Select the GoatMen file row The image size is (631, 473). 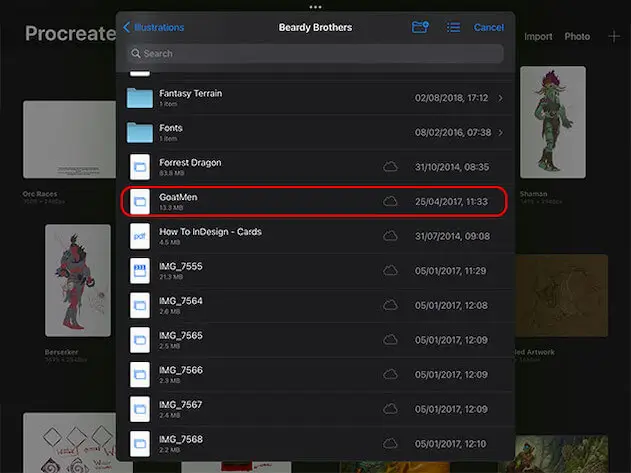[x=315, y=201]
